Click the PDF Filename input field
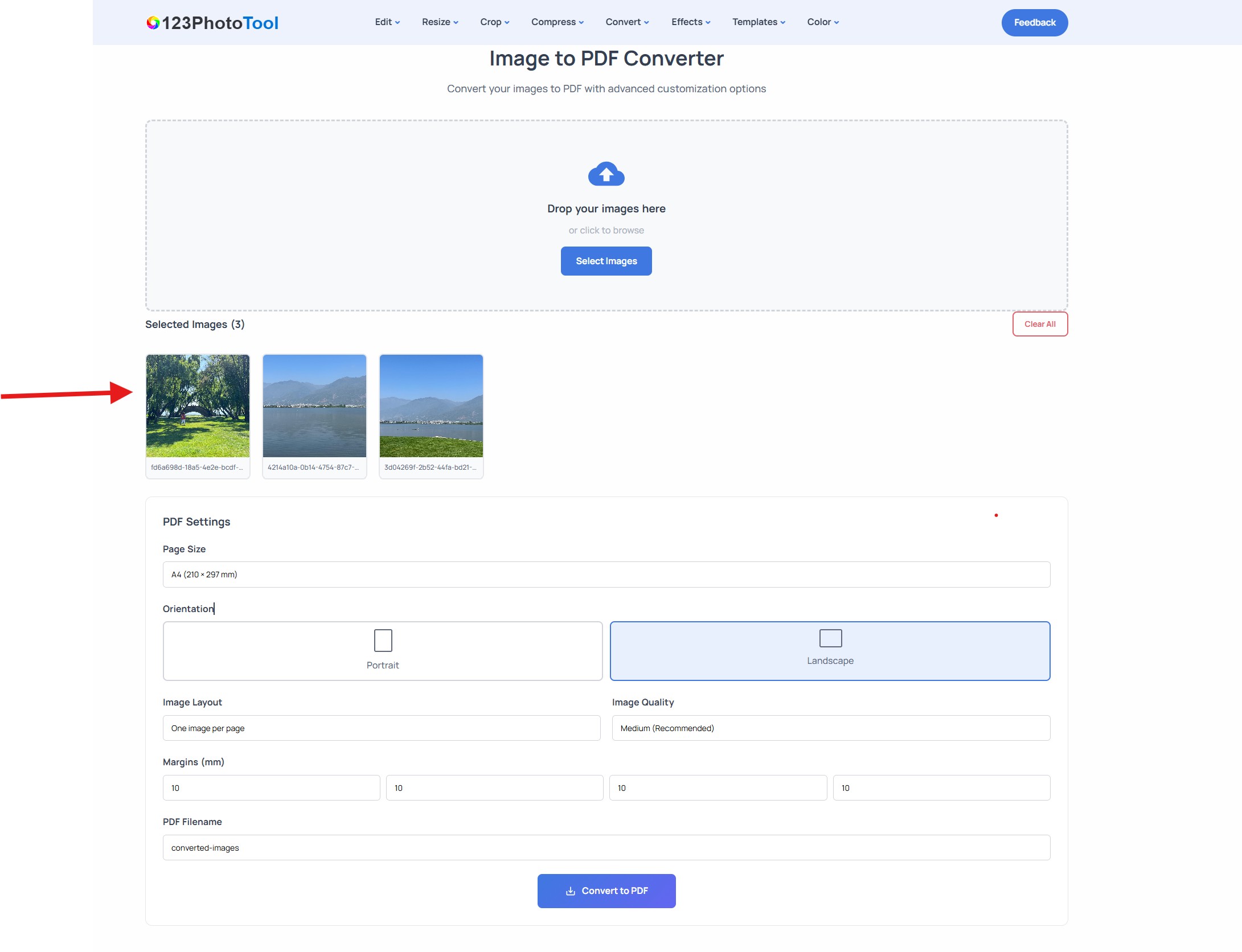Viewport: 1242px width, 952px height. pyautogui.click(x=606, y=848)
